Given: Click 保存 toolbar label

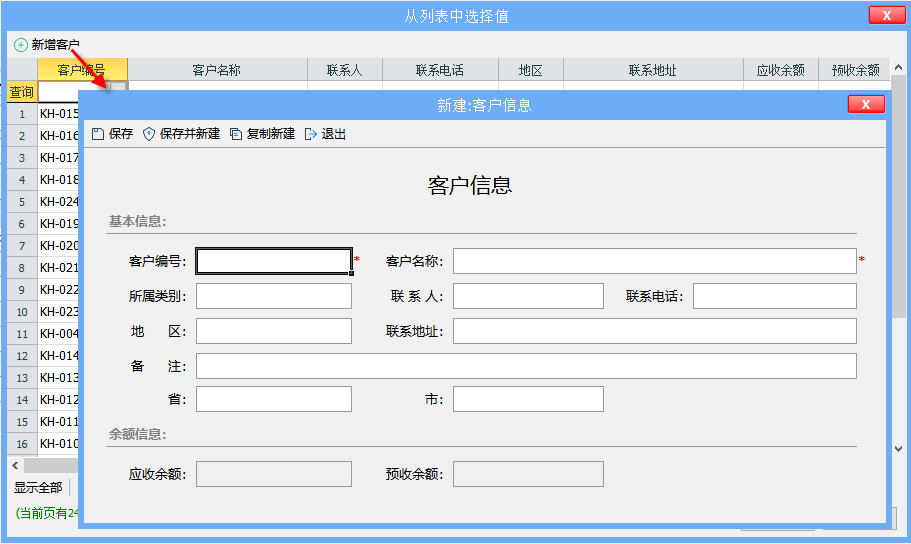Looking at the screenshot, I should pyautogui.click(x=121, y=134).
